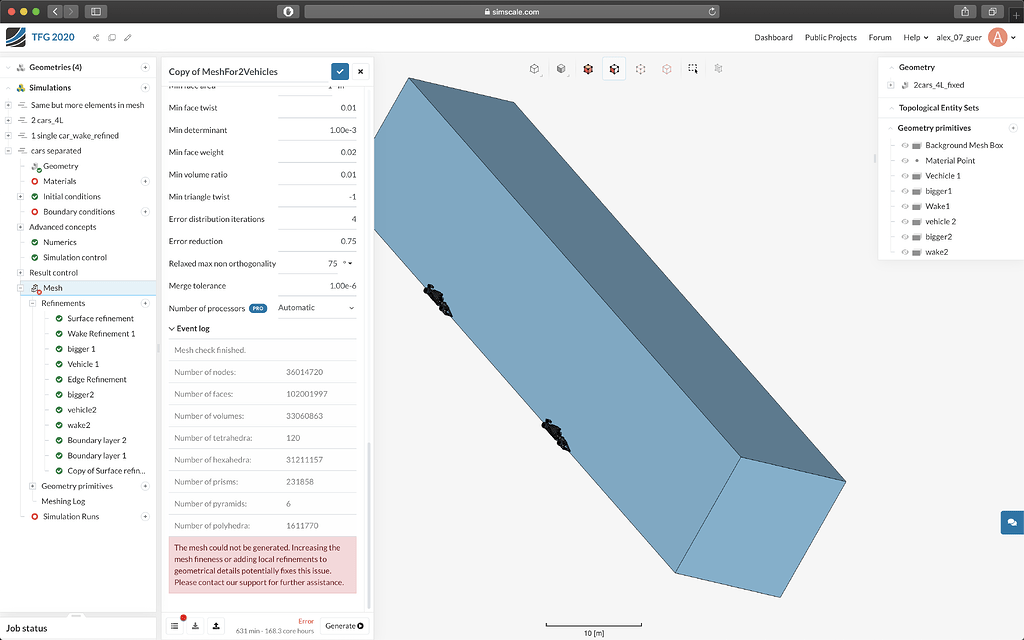This screenshot has width=1024, height=640.
Task: Open the meshing log list icon
Action: pyautogui.click(x=175, y=625)
